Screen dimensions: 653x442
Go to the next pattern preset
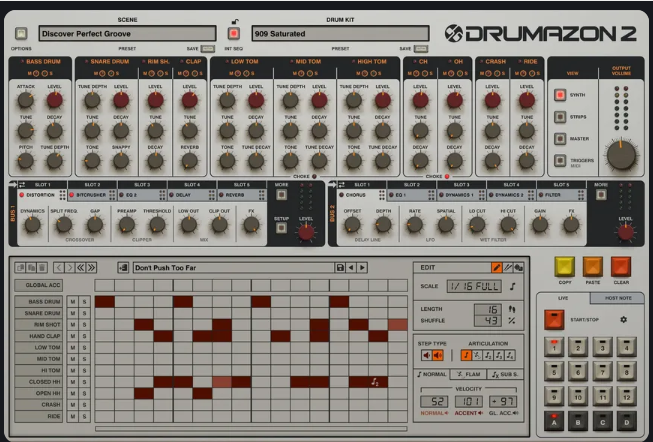(362, 267)
